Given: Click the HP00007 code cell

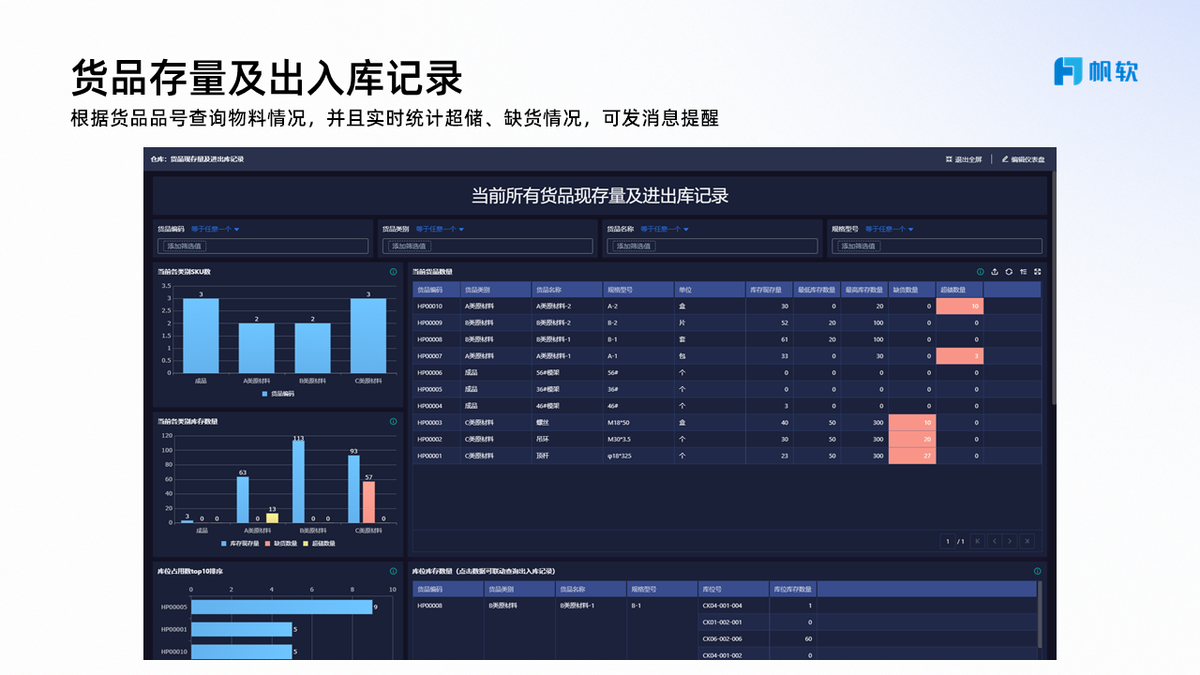Looking at the screenshot, I should (436, 356).
